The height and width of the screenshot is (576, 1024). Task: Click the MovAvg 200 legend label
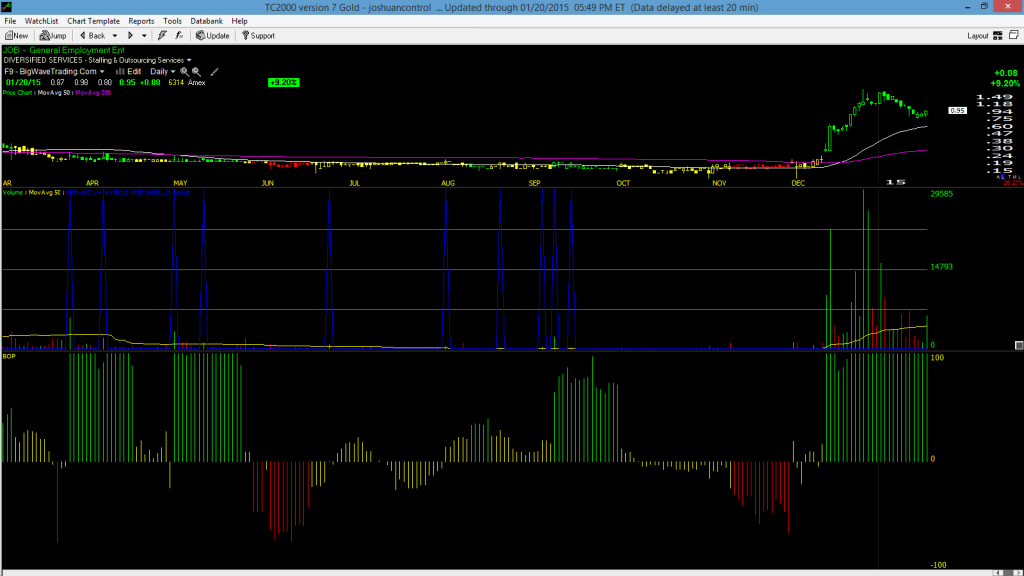click(x=93, y=93)
